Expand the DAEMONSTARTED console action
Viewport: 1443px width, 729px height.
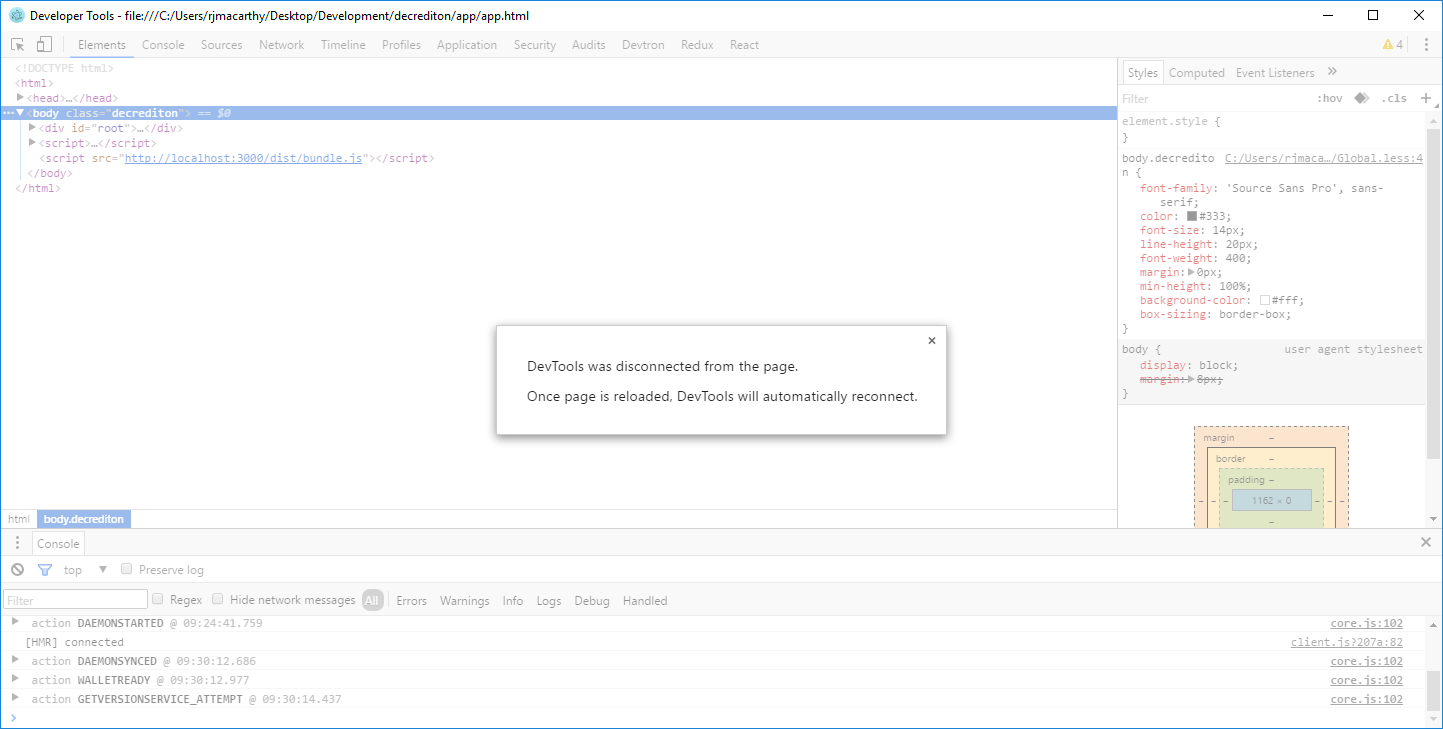(x=14, y=622)
